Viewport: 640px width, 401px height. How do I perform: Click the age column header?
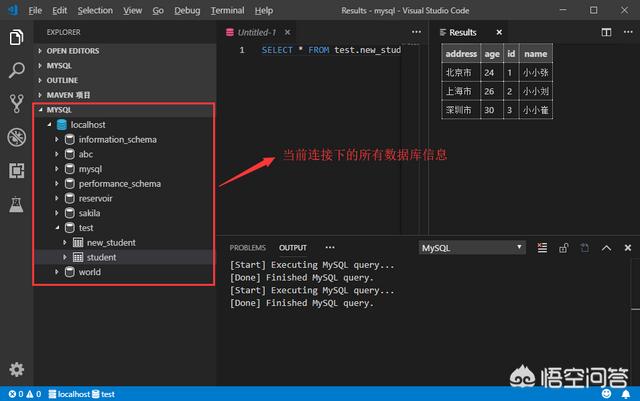492,54
